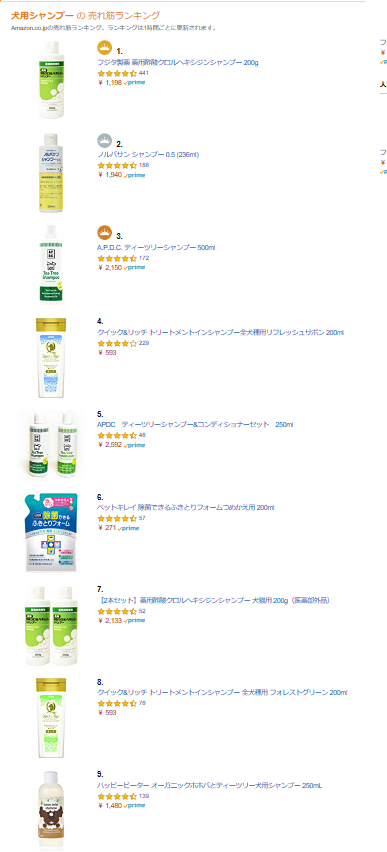Open ノルバサン シャンプー 0.5 product link
The image size is (387, 852).
tap(148, 155)
